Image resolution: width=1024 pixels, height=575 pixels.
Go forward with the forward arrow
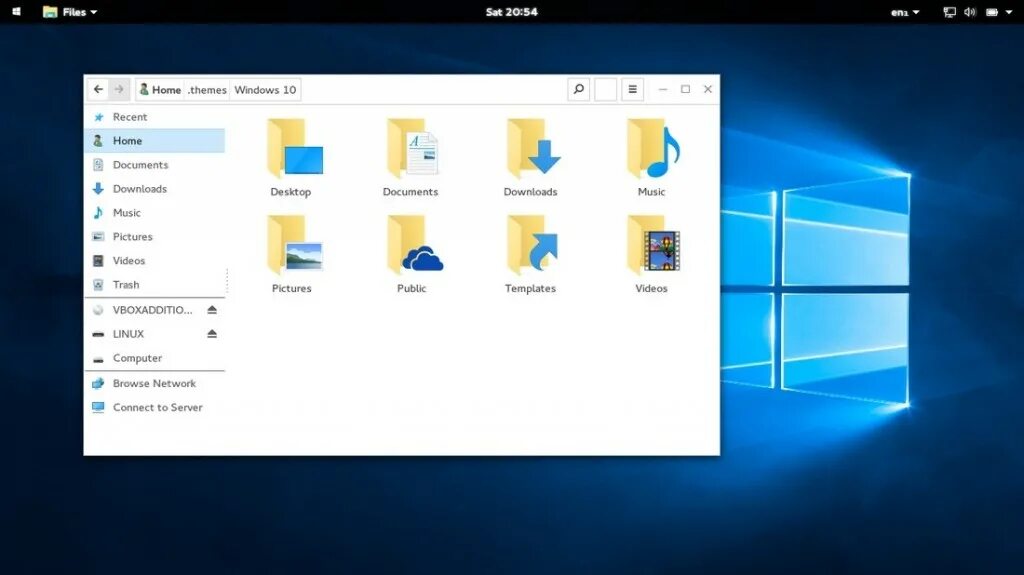click(119, 90)
